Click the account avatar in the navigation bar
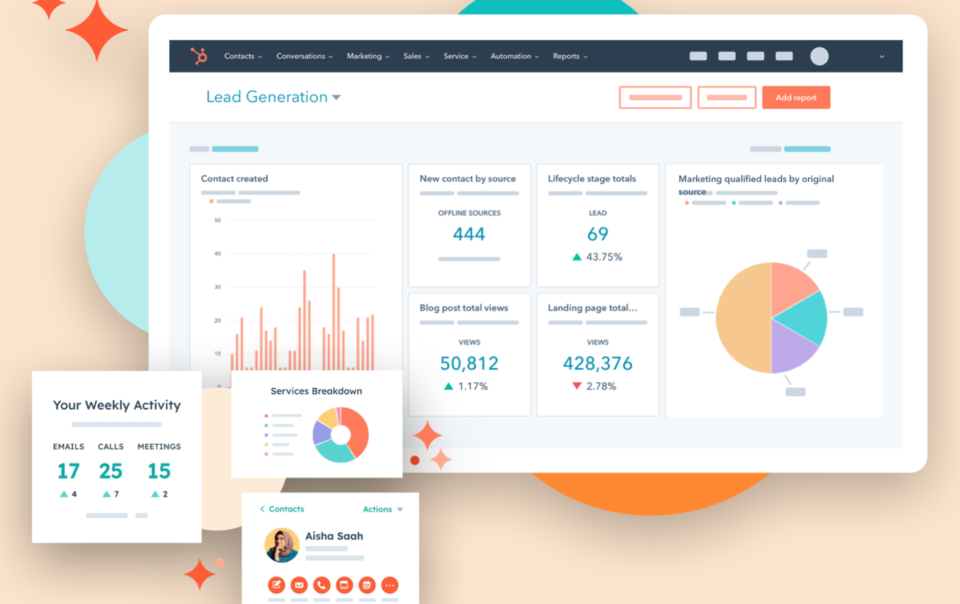960x604 pixels. [x=818, y=56]
